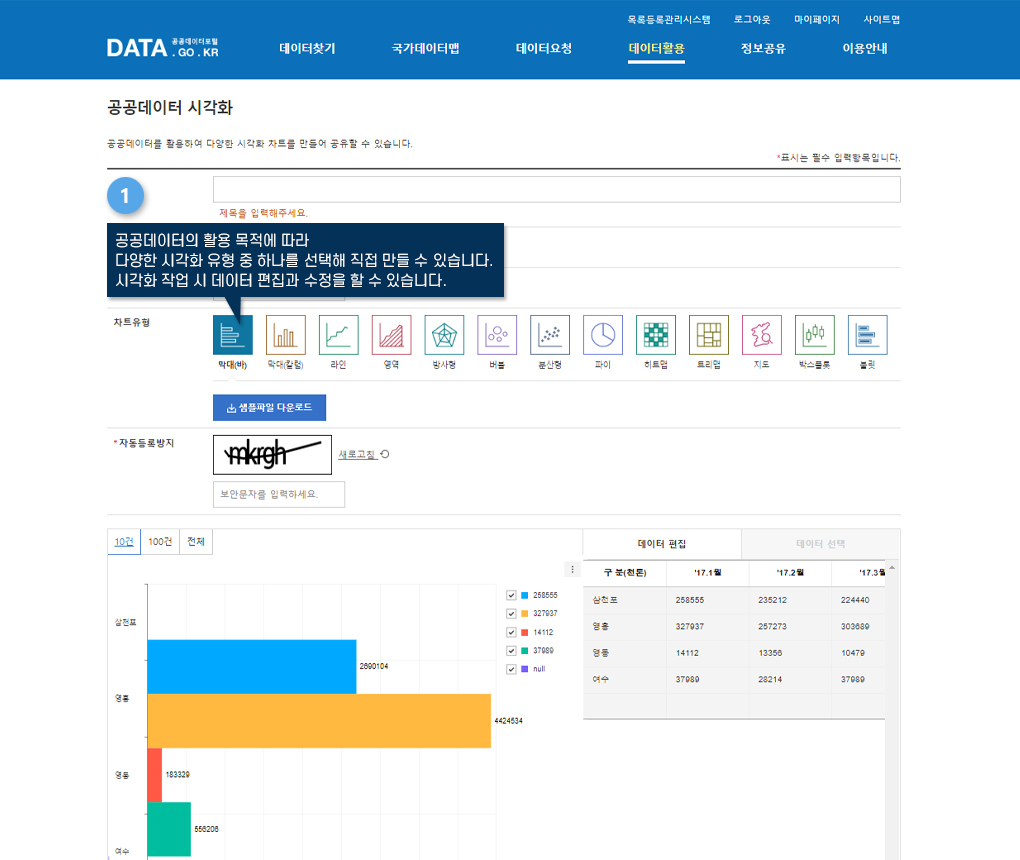This screenshot has height=860, width=1020.
Task: Click the 샘플파일 다운로드 button
Action: click(269, 408)
